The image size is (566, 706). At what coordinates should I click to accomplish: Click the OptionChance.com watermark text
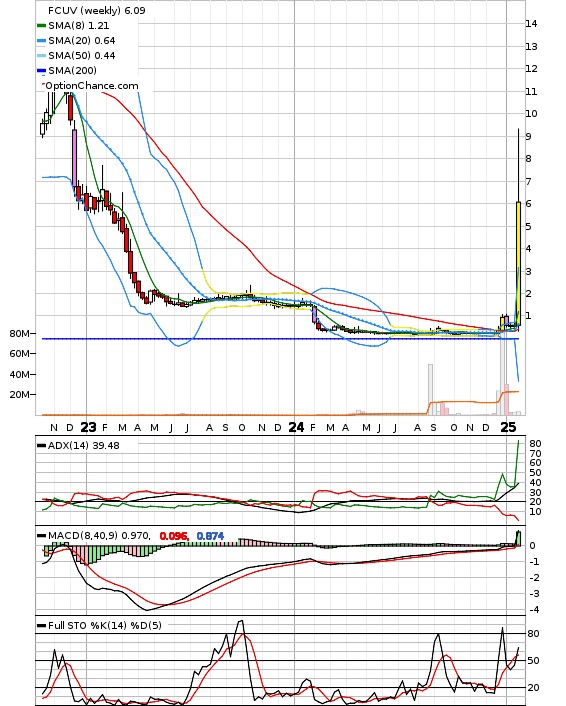(92, 86)
